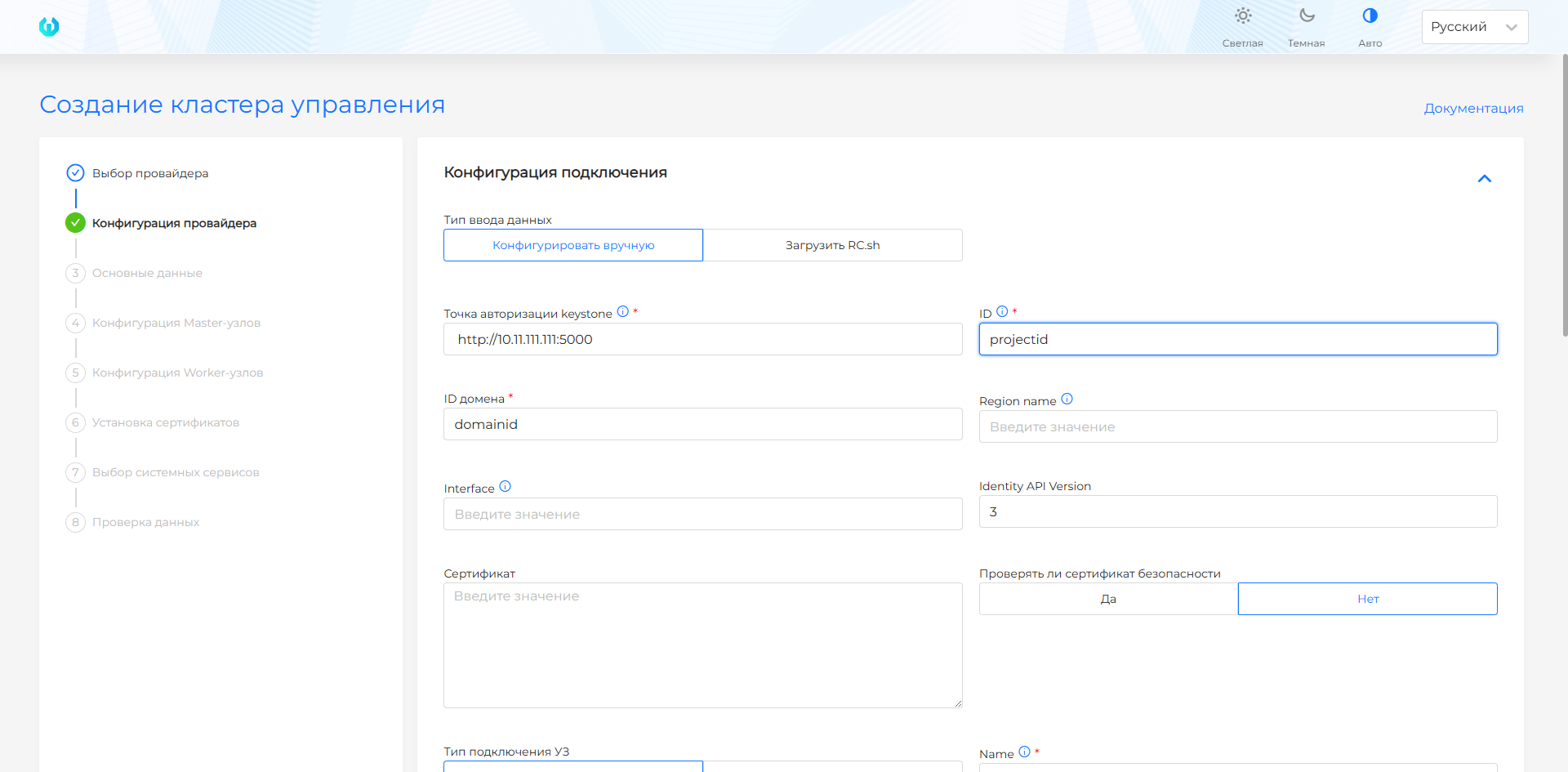Select Нет for certificate verification
The width and height of the screenshot is (1568, 772).
1367,598
